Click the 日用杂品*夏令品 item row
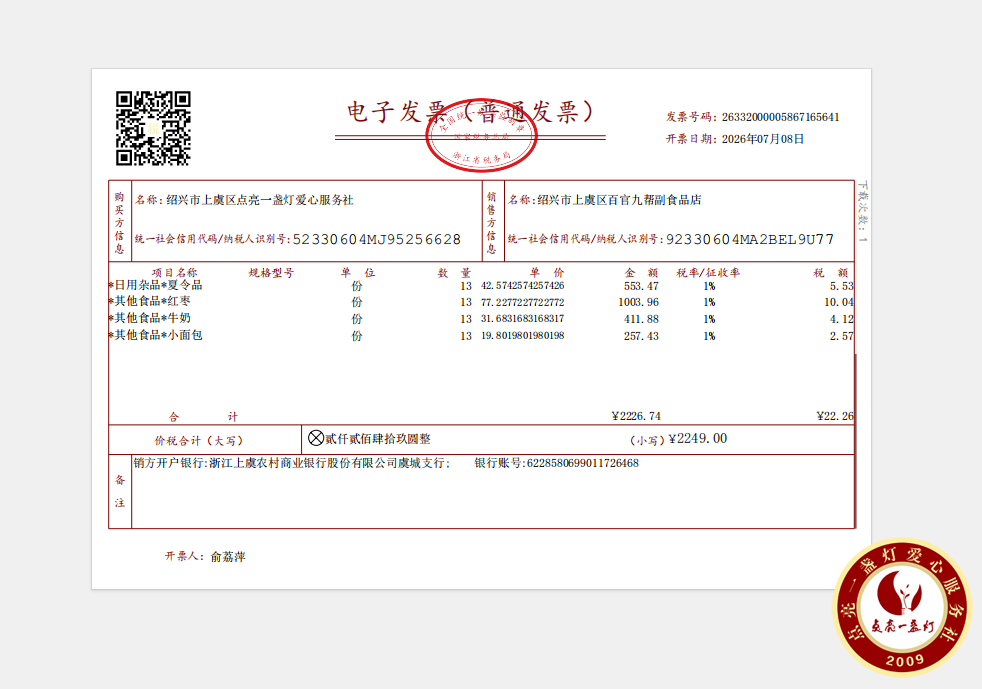 (x=481, y=286)
